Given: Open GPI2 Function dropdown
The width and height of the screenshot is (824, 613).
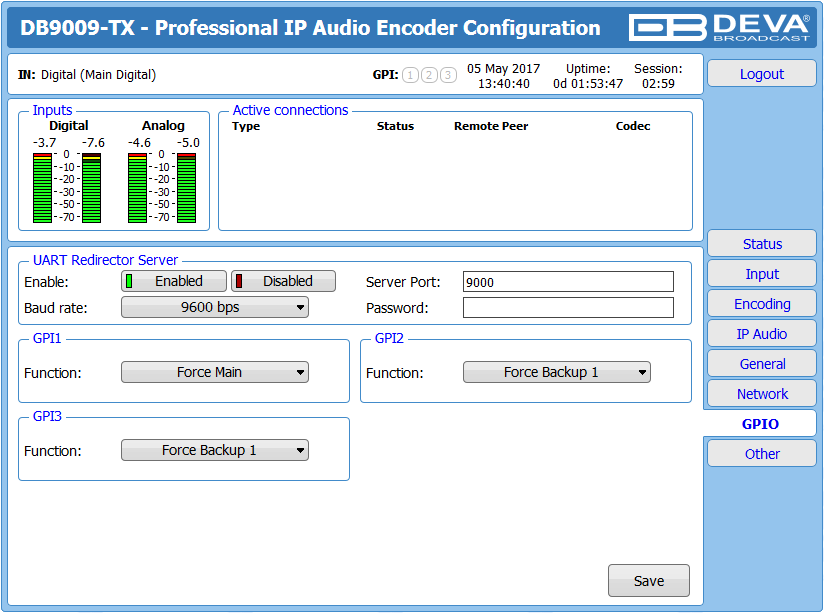Looking at the screenshot, I should pos(557,372).
